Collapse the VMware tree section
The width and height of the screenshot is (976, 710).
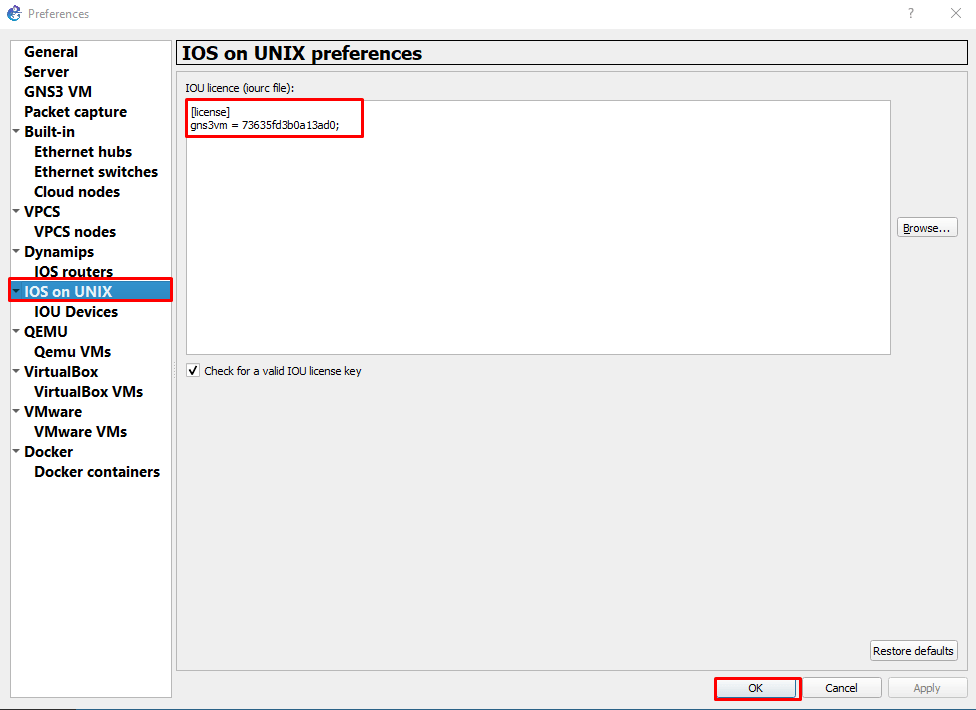point(16,411)
